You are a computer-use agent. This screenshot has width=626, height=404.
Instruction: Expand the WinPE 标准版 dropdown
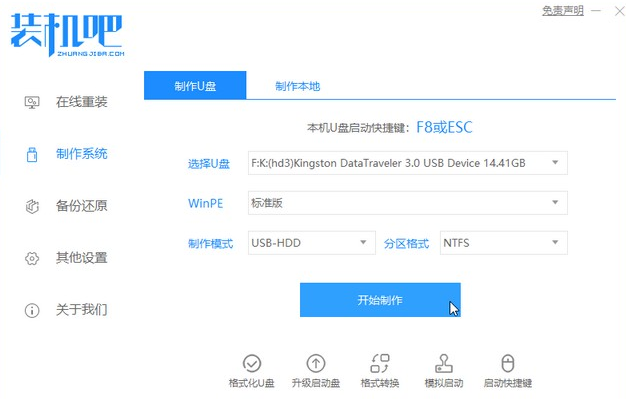408,203
